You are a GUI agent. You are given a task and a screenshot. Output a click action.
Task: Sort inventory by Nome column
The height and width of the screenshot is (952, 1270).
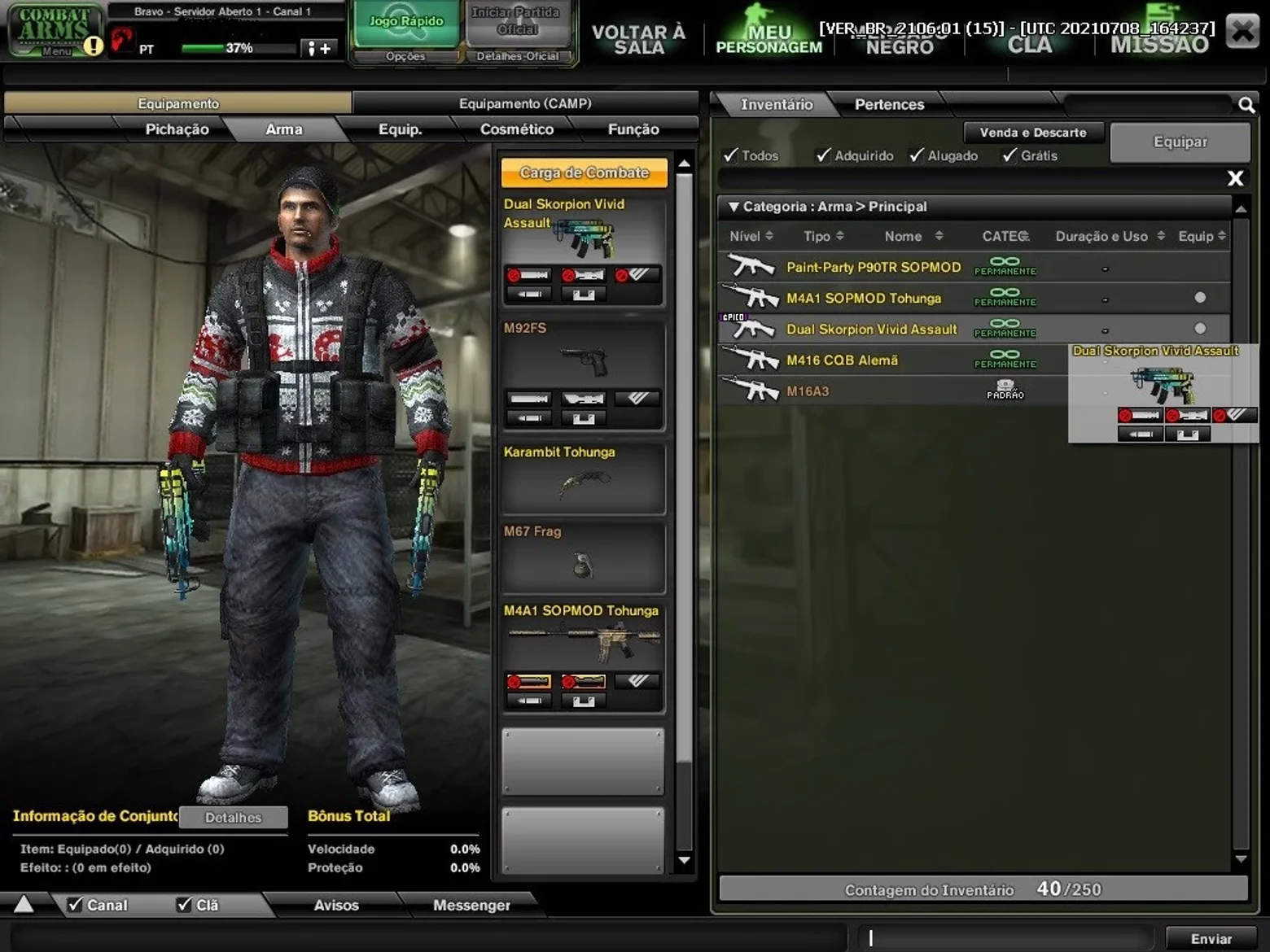tap(913, 236)
